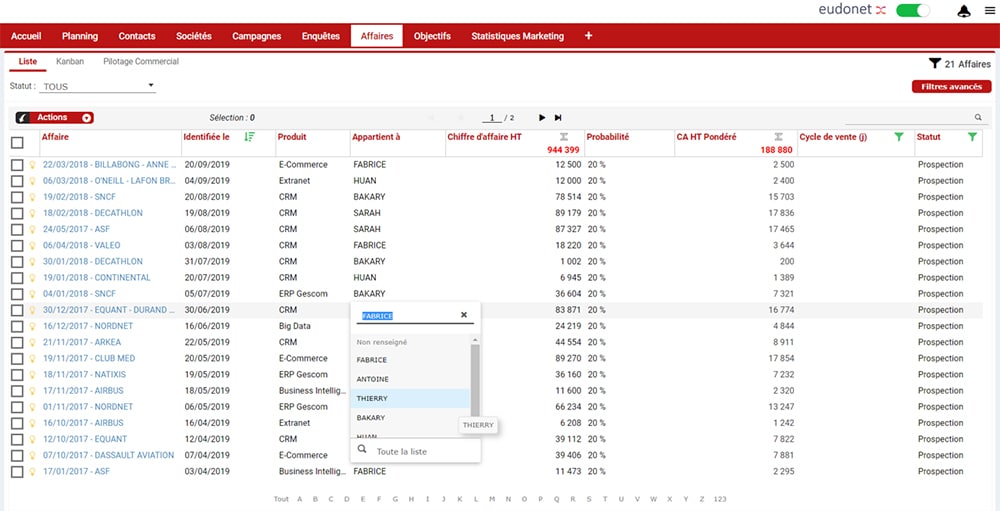Viewport: 1000px width, 511px height.
Task: Check the 24/05/2017 ASF row checkbox
Action: coord(17,230)
